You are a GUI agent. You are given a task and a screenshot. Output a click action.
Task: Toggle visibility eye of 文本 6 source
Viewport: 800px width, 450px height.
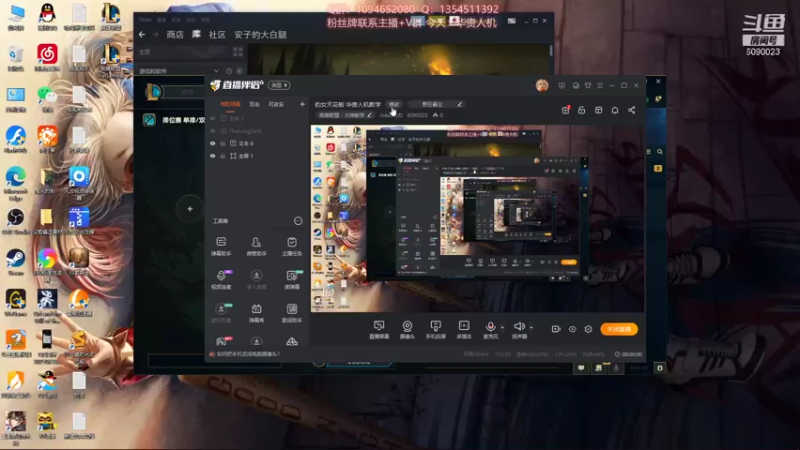point(213,143)
